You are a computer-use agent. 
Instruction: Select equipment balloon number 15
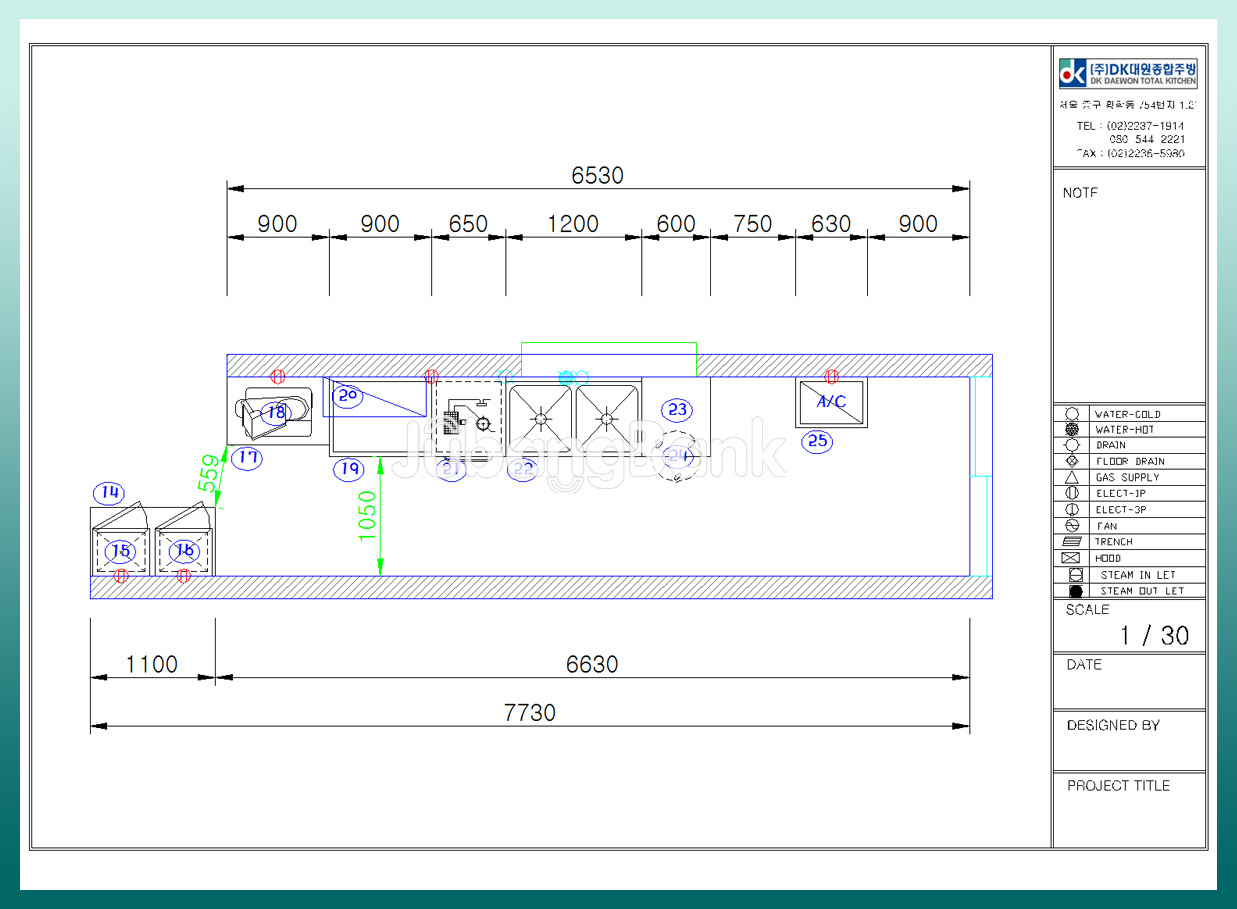click(x=121, y=550)
